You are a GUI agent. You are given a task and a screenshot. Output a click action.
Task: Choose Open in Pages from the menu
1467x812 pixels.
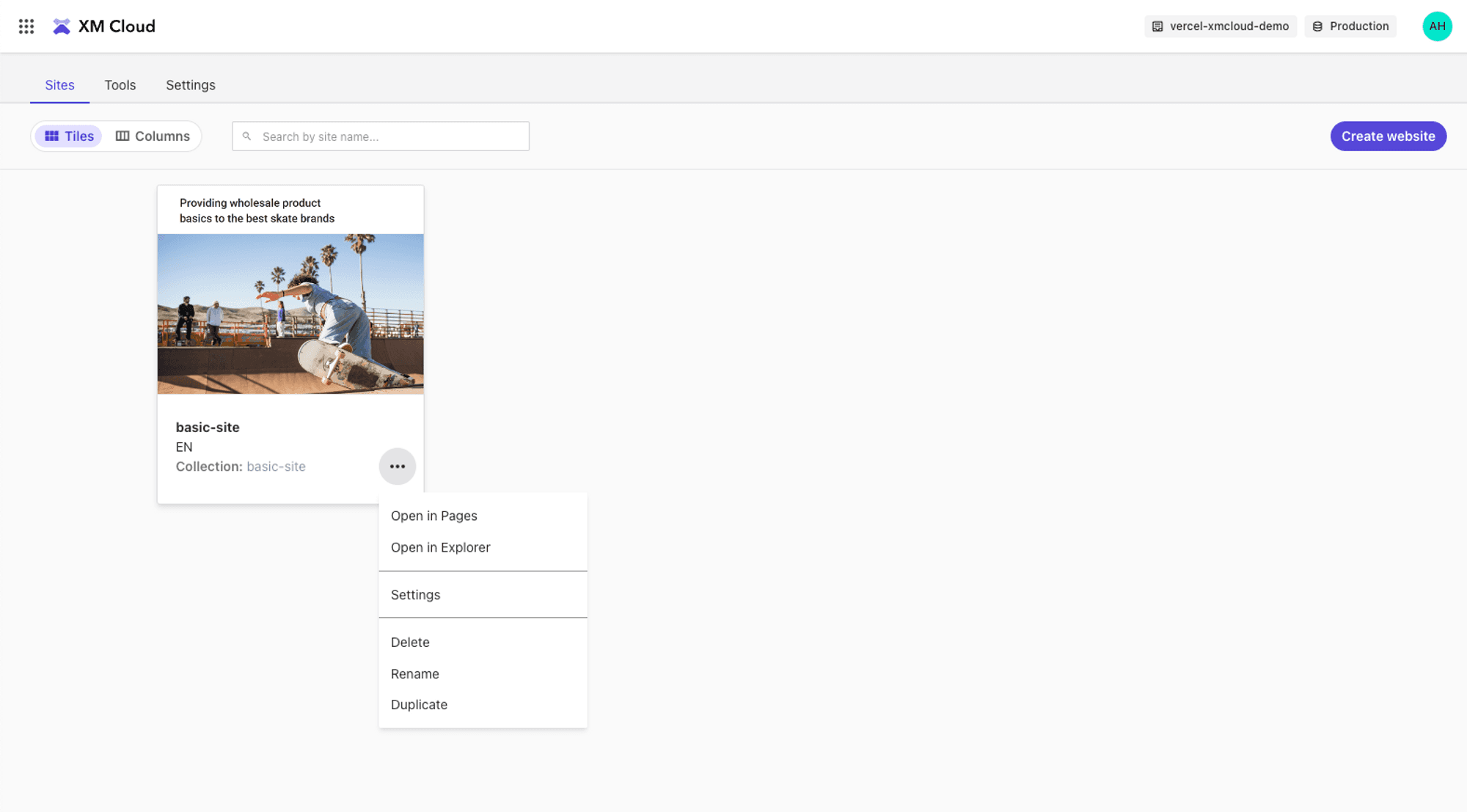433,516
